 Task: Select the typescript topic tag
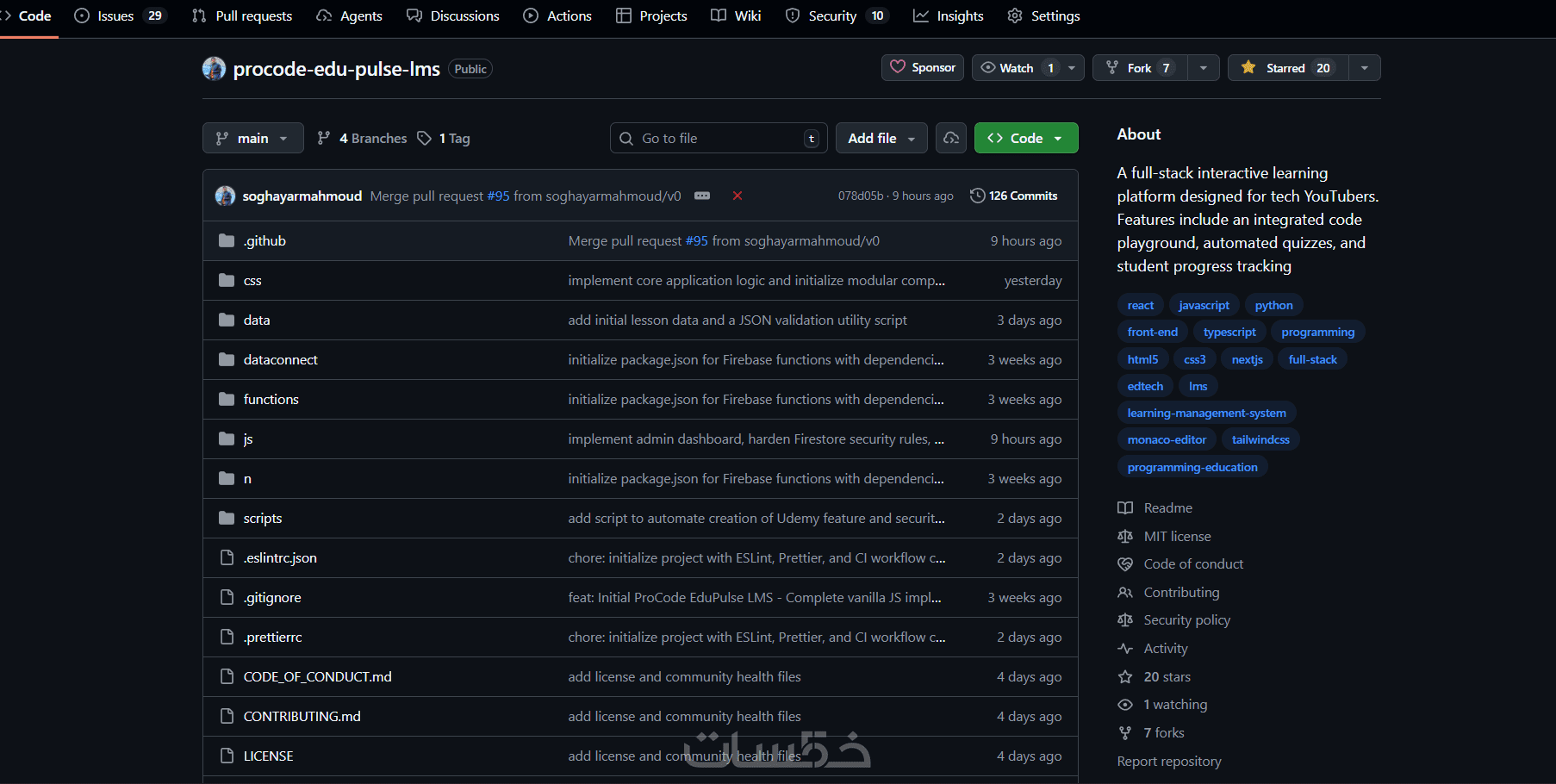click(x=1229, y=332)
